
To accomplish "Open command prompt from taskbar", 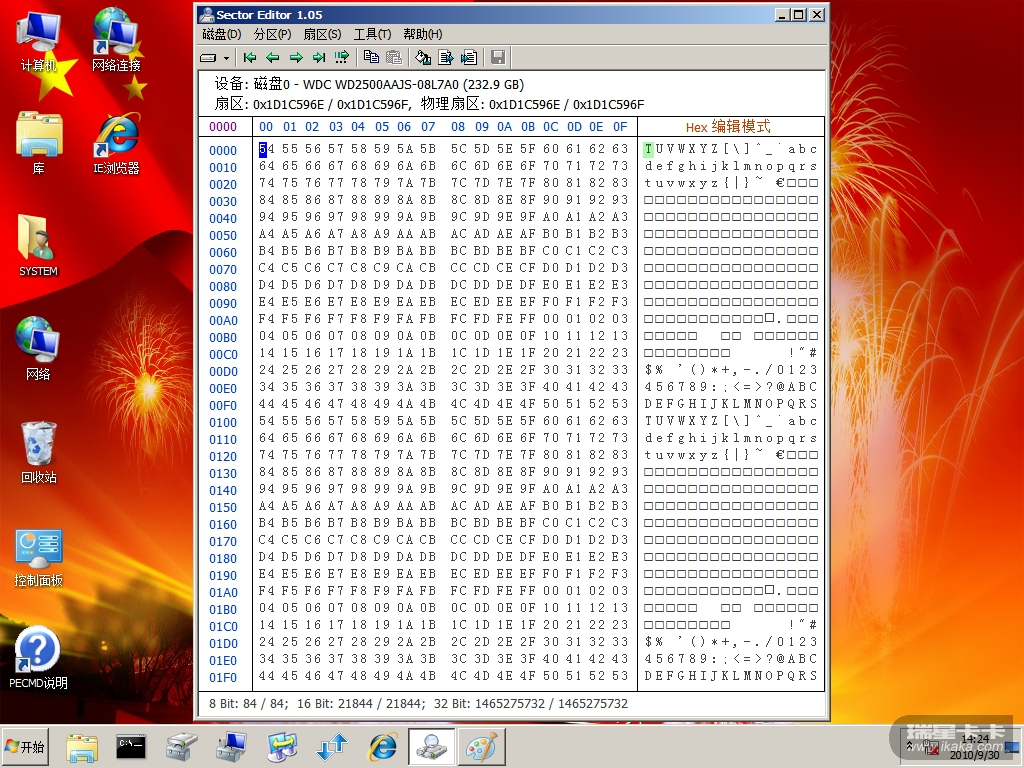I will pos(132,746).
